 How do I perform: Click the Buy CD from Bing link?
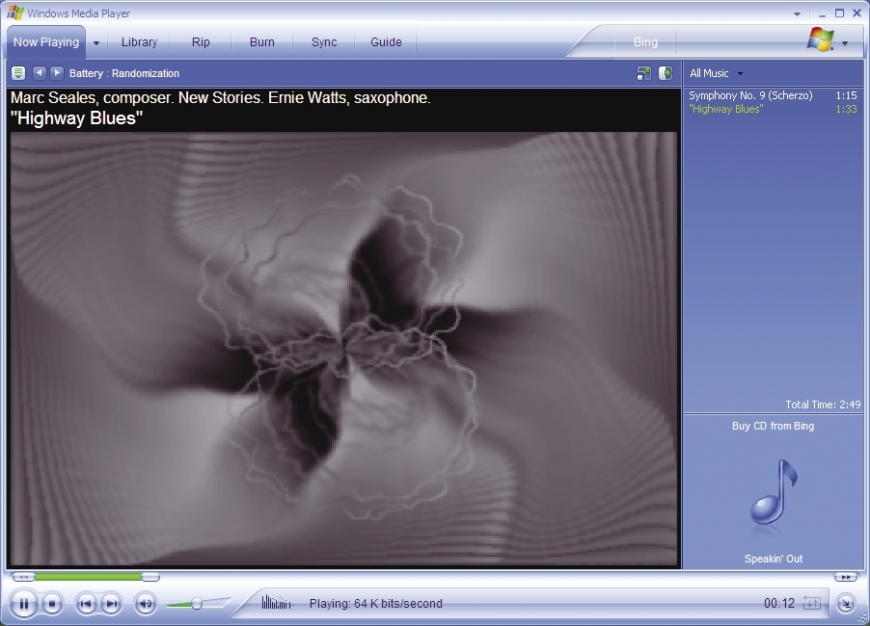(x=773, y=426)
